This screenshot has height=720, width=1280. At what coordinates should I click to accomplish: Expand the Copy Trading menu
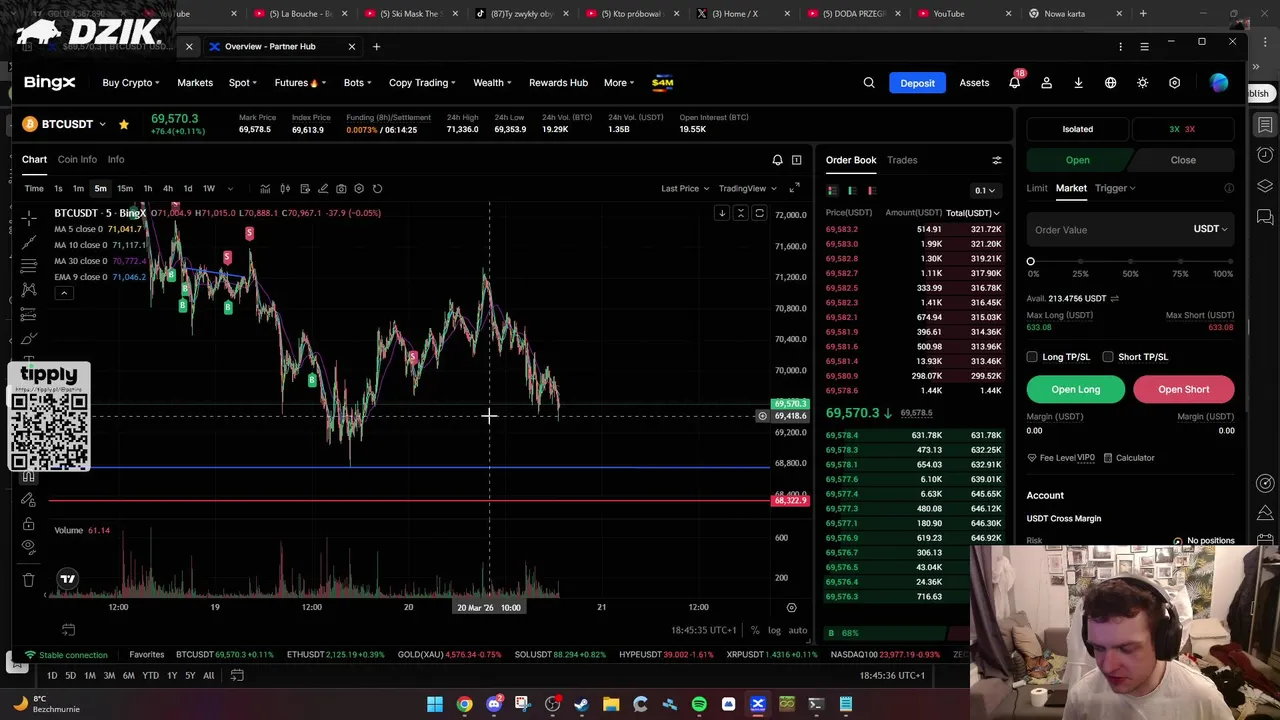pos(422,83)
